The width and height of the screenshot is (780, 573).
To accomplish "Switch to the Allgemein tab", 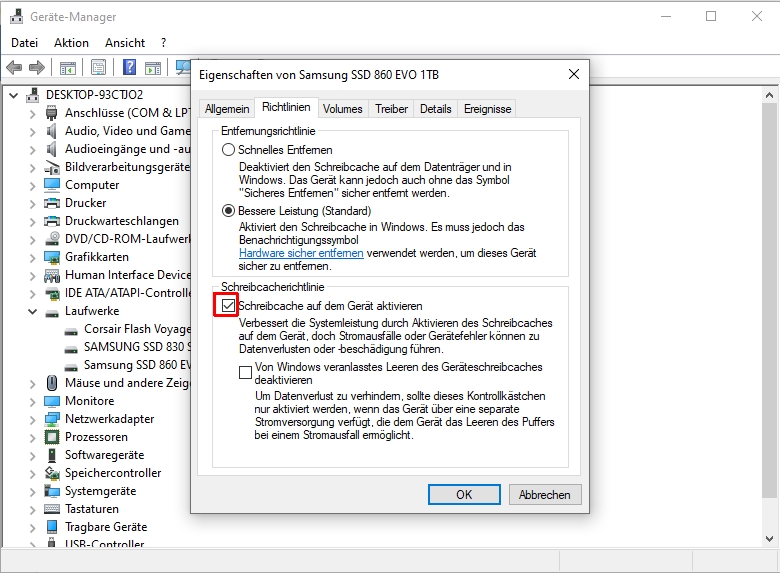I will pos(227,109).
